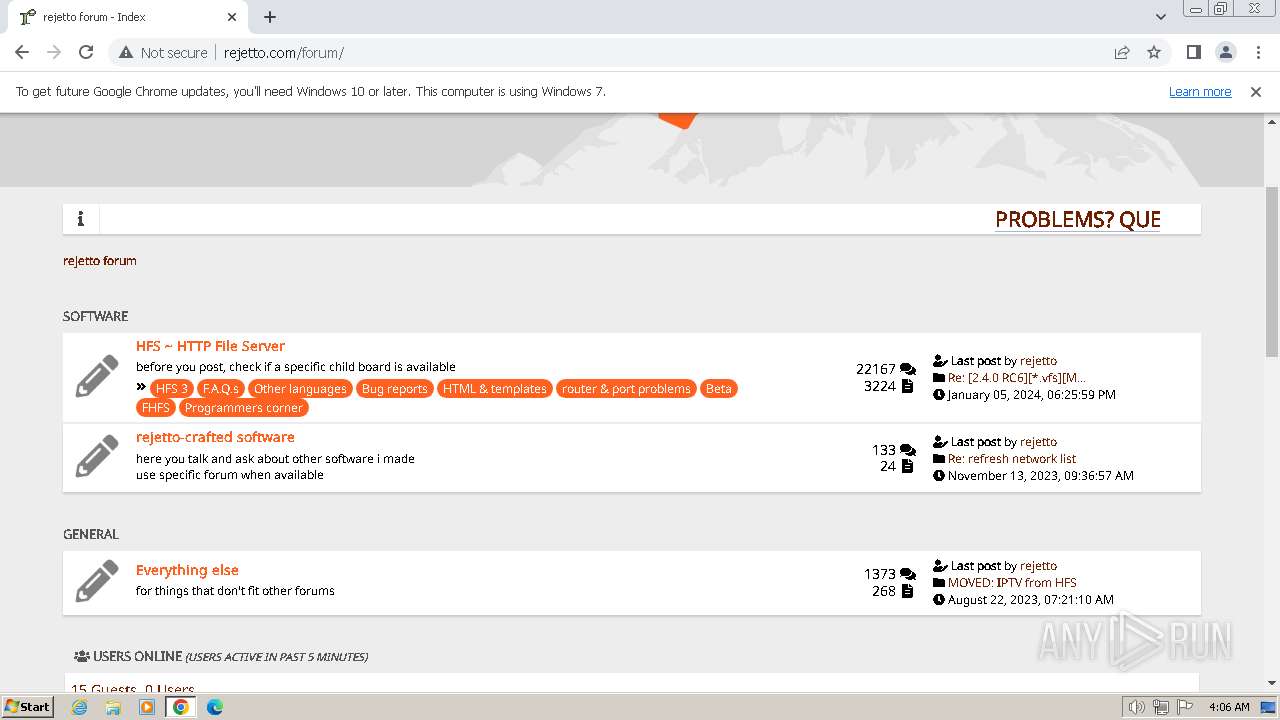Share this page icon in address bar
This screenshot has width=1280, height=720.
coord(1122,52)
